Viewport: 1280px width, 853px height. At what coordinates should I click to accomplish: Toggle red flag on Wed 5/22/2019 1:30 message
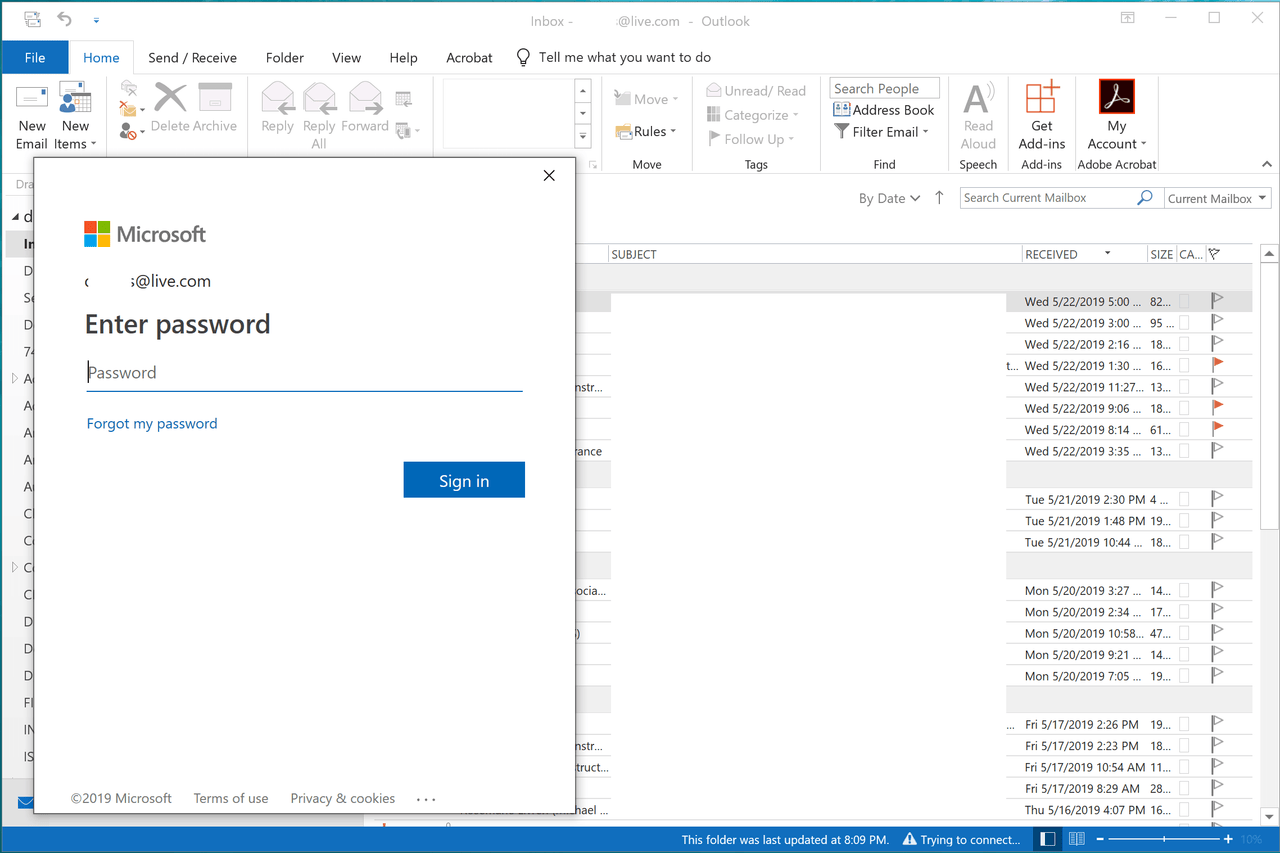[1217, 365]
